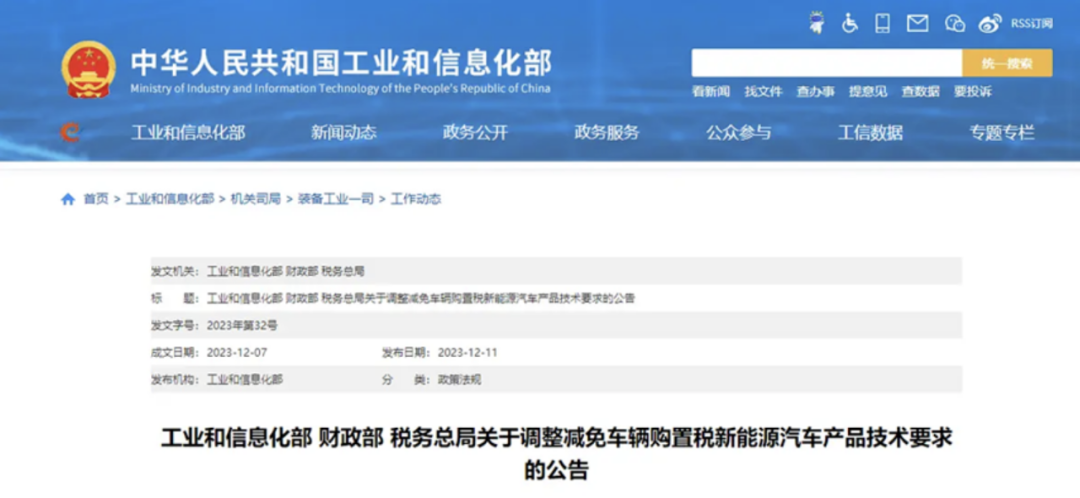Go to 首页 in breadcrumb
The height and width of the screenshot is (498, 1080).
click(x=96, y=199)
